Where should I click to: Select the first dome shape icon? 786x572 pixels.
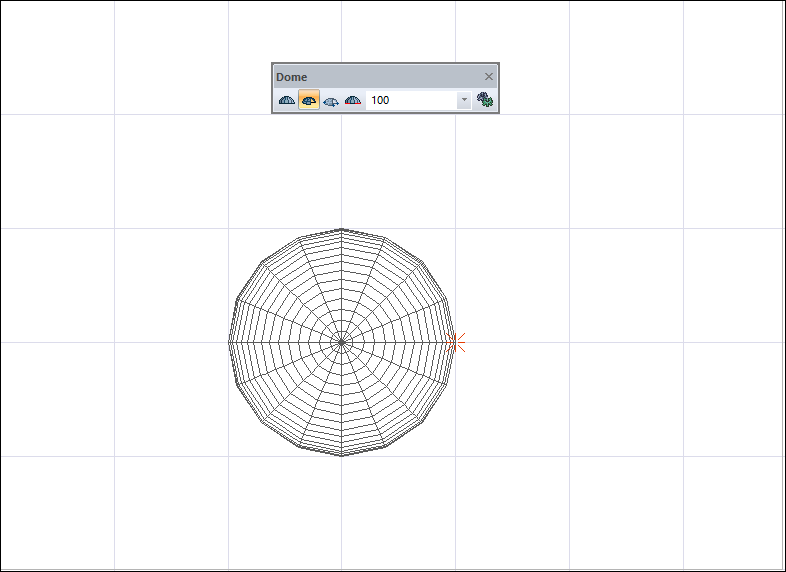[x=287, y=101]
